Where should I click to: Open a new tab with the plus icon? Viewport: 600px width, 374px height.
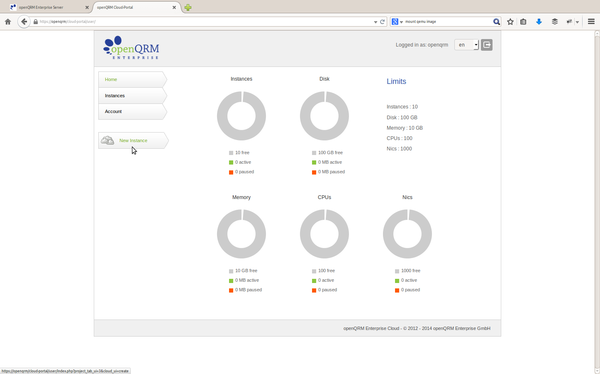188,7
